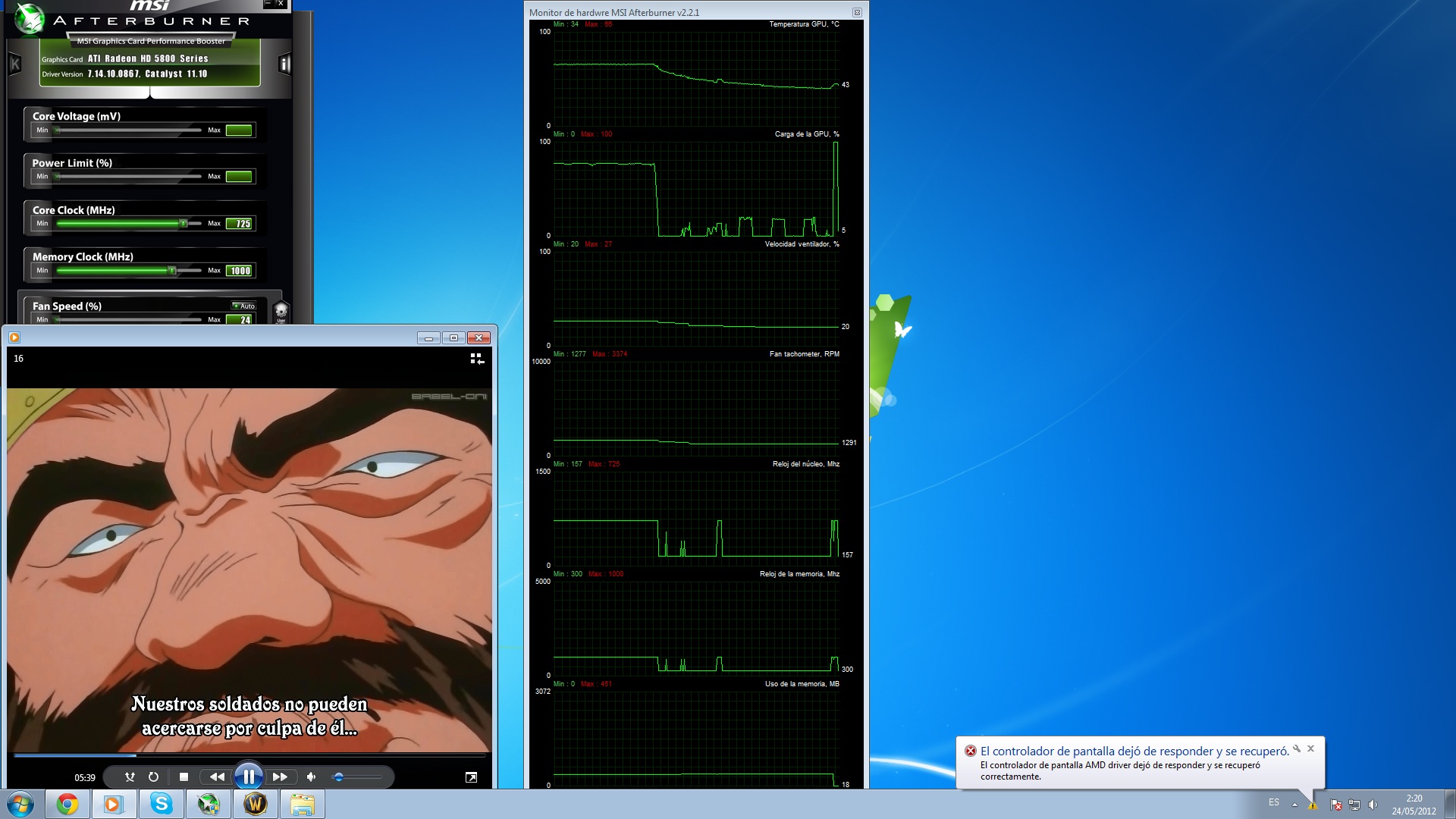
Task: Close the display driver notification balloon
Action: pyautogui.click(x=1310, y=748)
